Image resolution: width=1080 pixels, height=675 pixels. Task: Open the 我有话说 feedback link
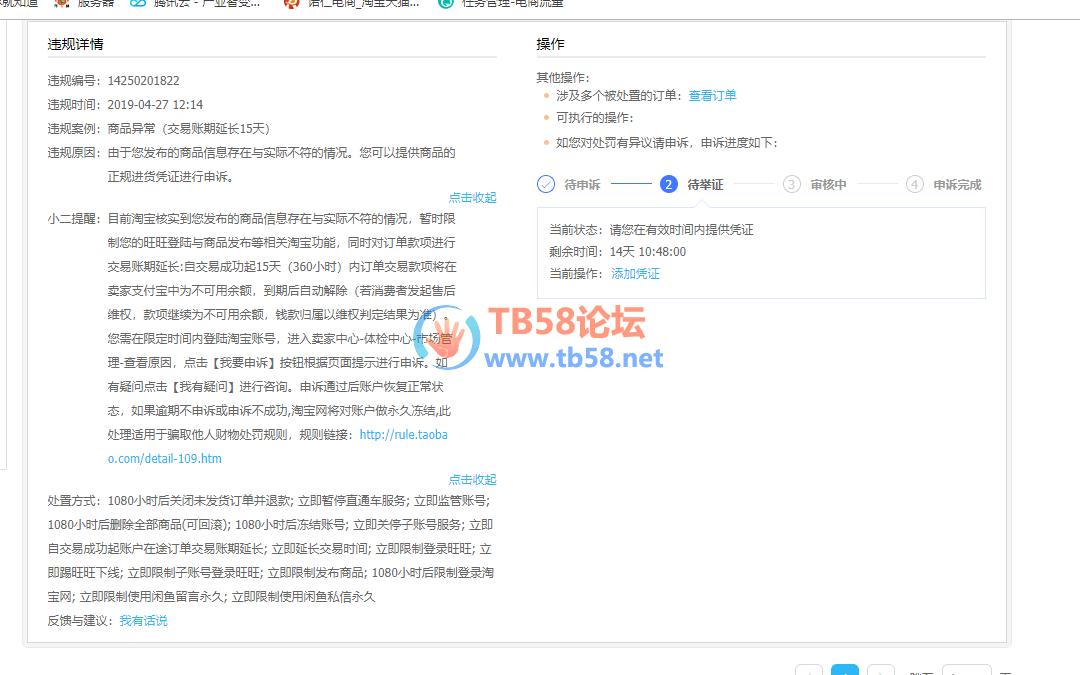pos(143,621)
